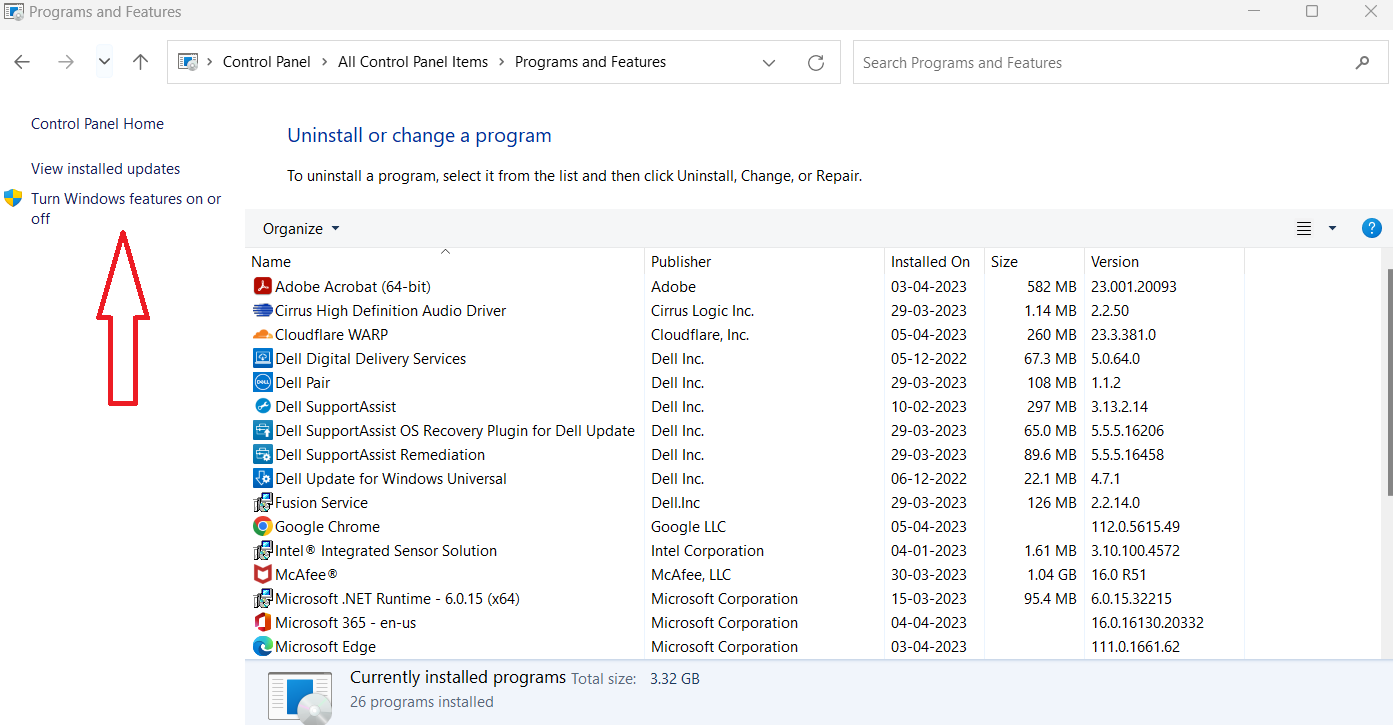Click version 23.001.20093 cell
This screenshot has height=725, width=1393.
(x=1134, y=287)
